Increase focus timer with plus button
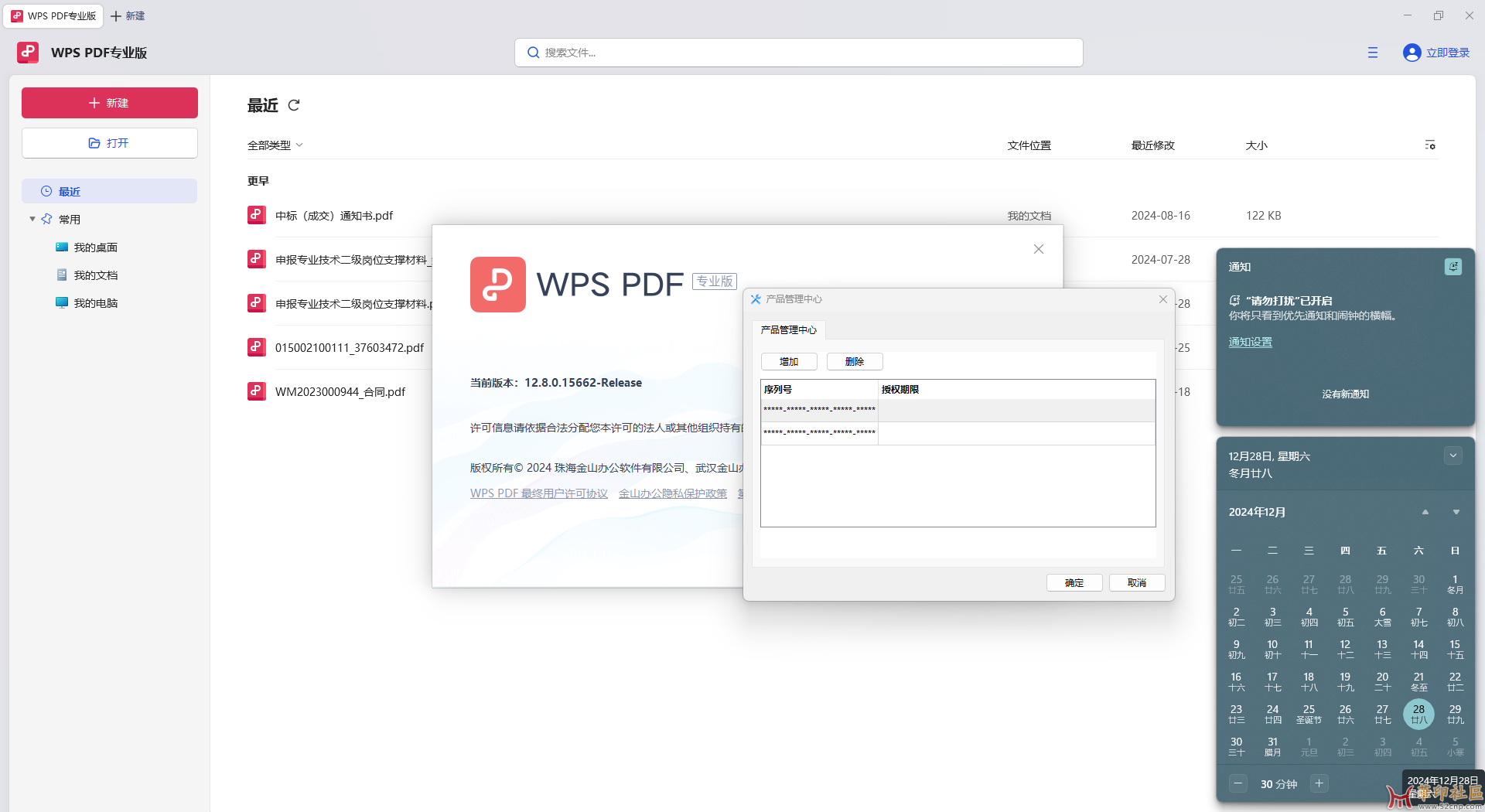The width and height of the screenshot is (1485, 812). [1319, 783]
